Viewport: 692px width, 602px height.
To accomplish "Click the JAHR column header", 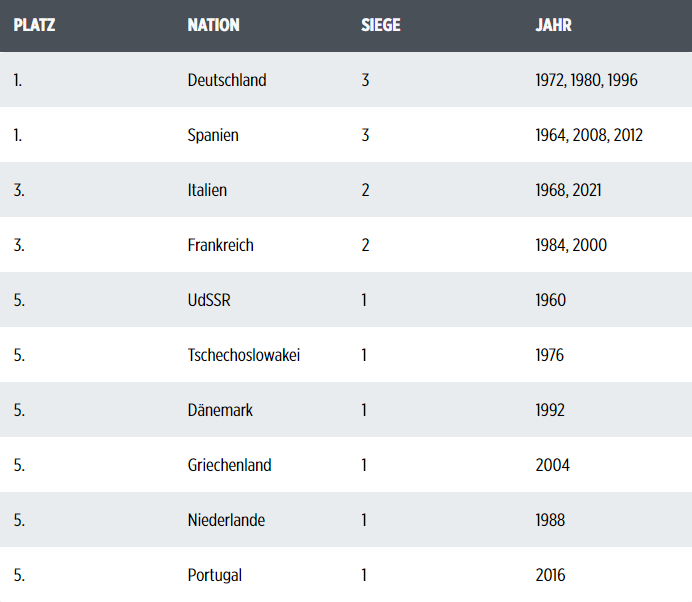I will pyautogui.click(x=553, y=25).
